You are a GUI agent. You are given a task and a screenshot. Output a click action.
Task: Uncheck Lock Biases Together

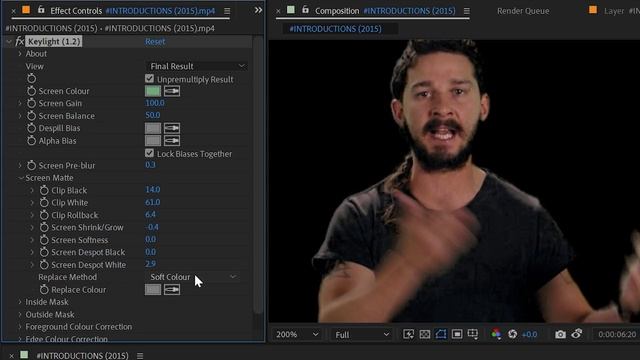coord(149,153)
